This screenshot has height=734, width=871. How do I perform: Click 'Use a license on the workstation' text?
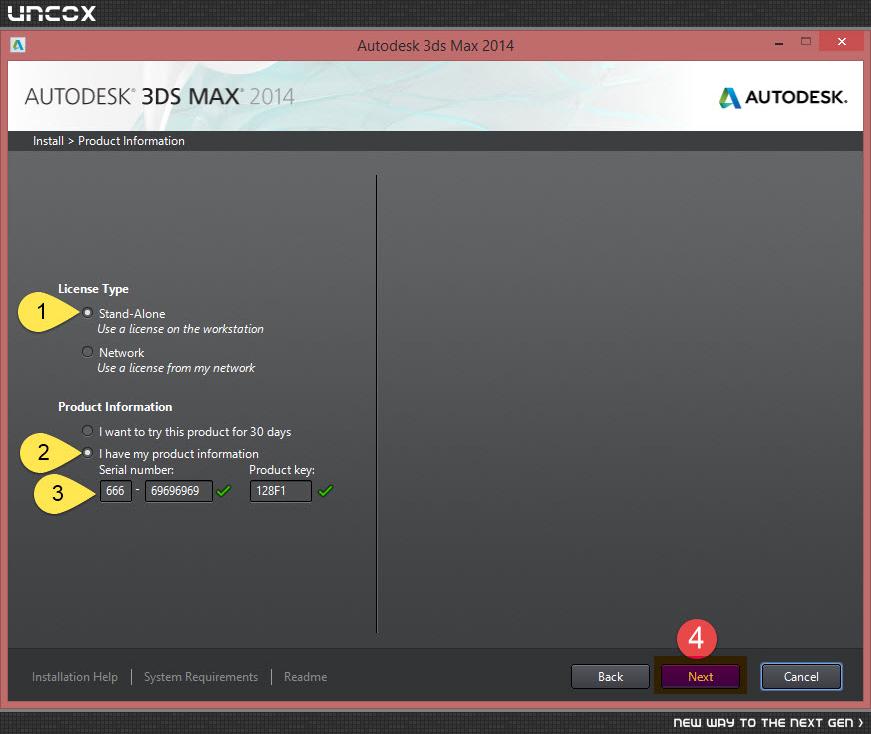point(181,329)
